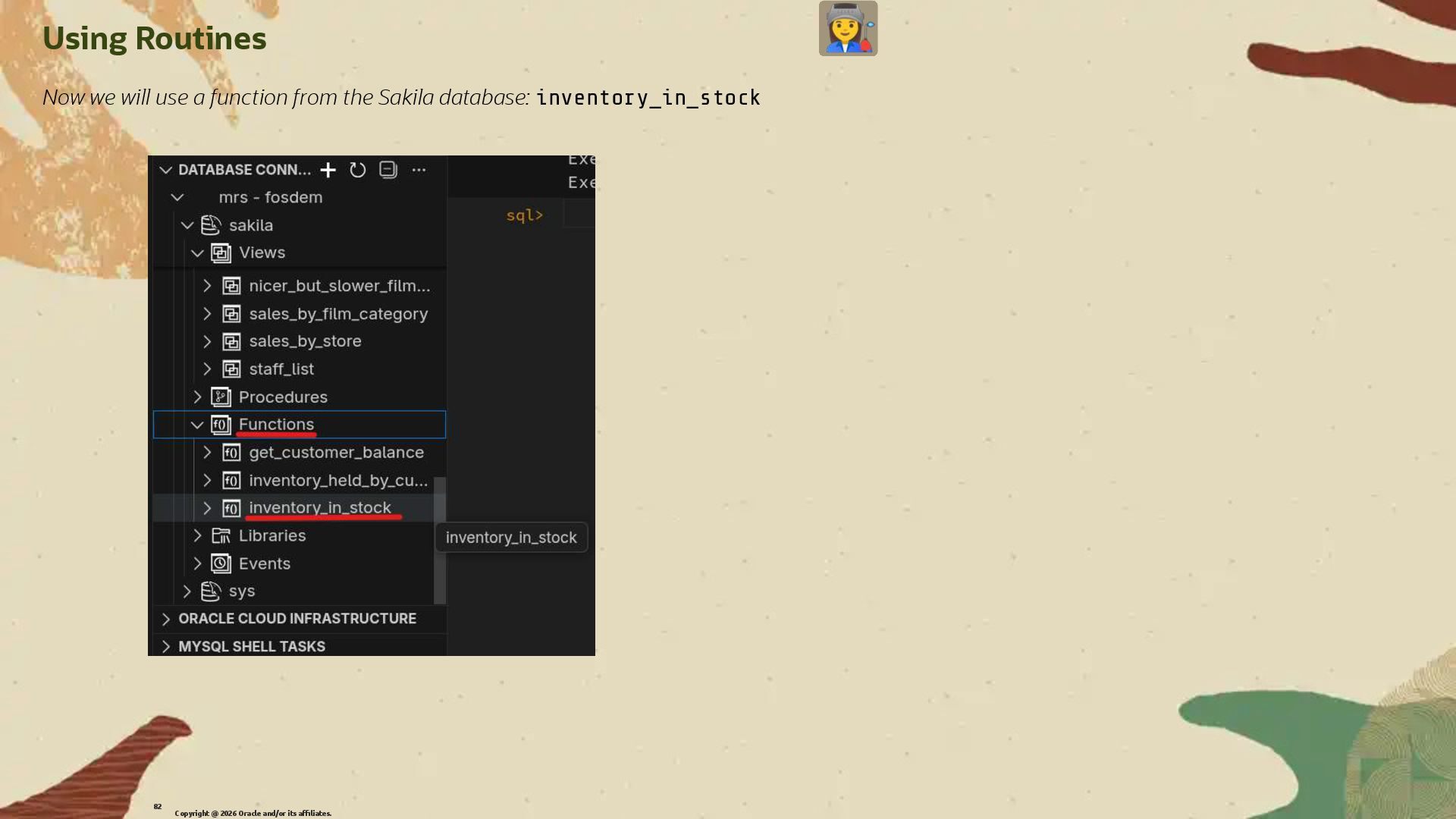Click the Events clock icon
Image resolution: width=1456 pixels, height=819 pixels.
(x=221, y=563)
